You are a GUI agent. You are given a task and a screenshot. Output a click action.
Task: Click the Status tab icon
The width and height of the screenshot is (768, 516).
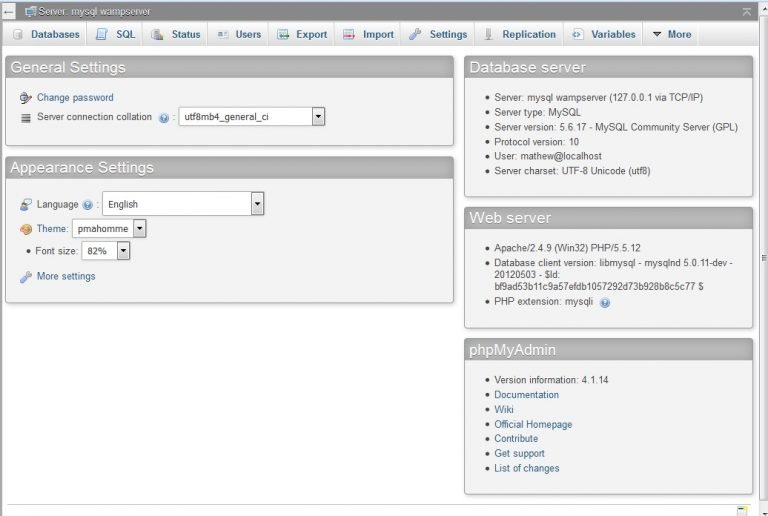tap(157, 34)
